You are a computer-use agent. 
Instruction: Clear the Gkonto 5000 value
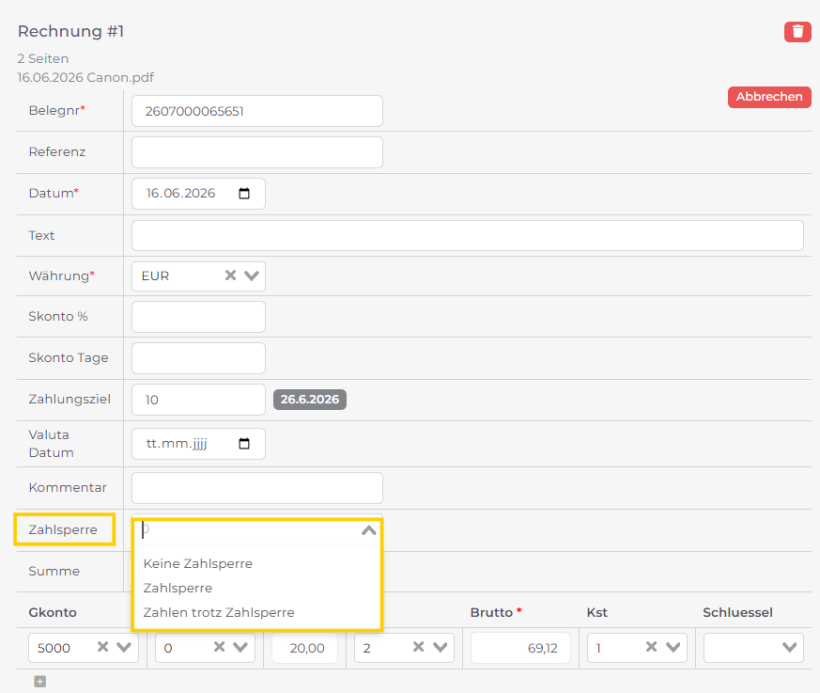103,647
